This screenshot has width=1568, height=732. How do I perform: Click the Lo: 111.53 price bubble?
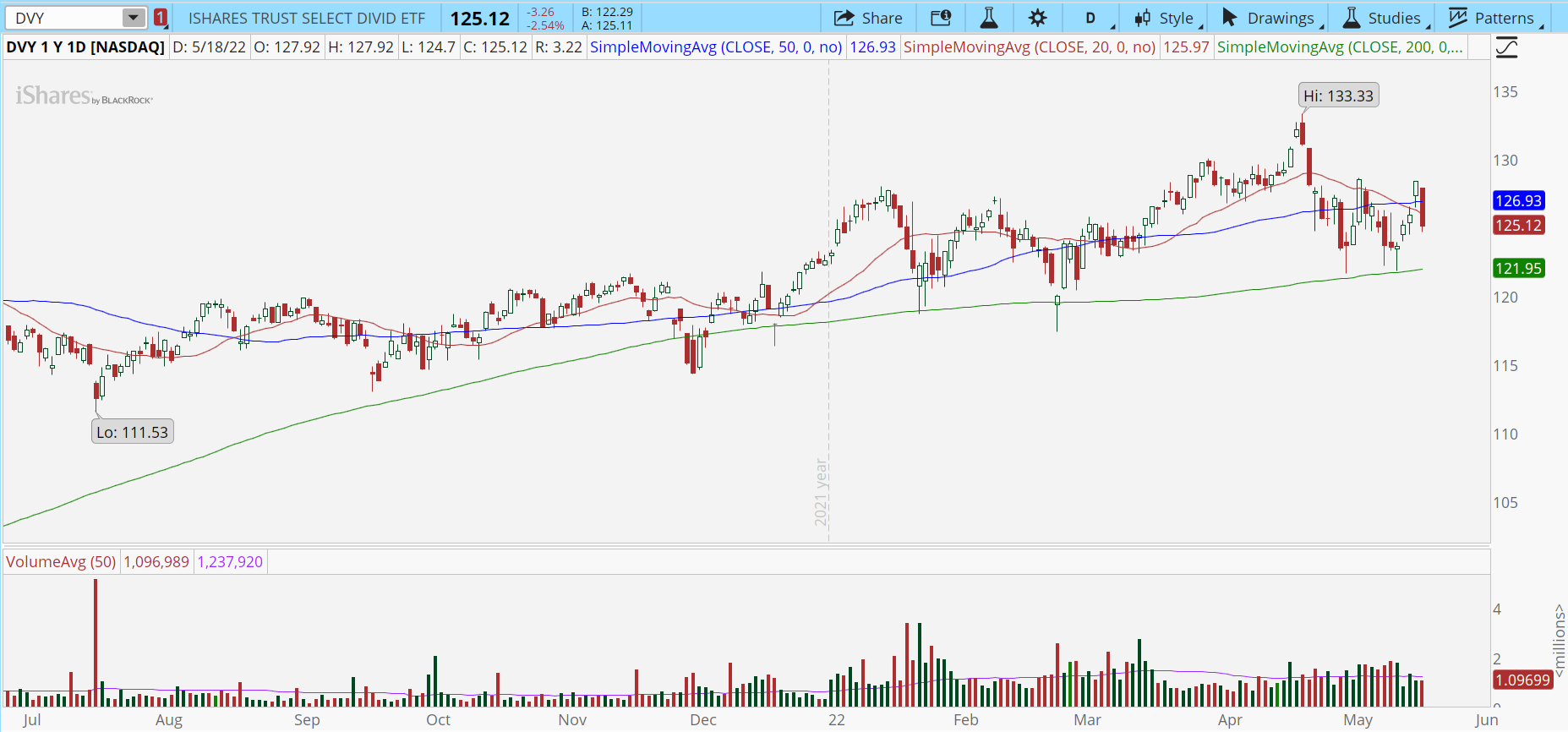coord(132,432)
